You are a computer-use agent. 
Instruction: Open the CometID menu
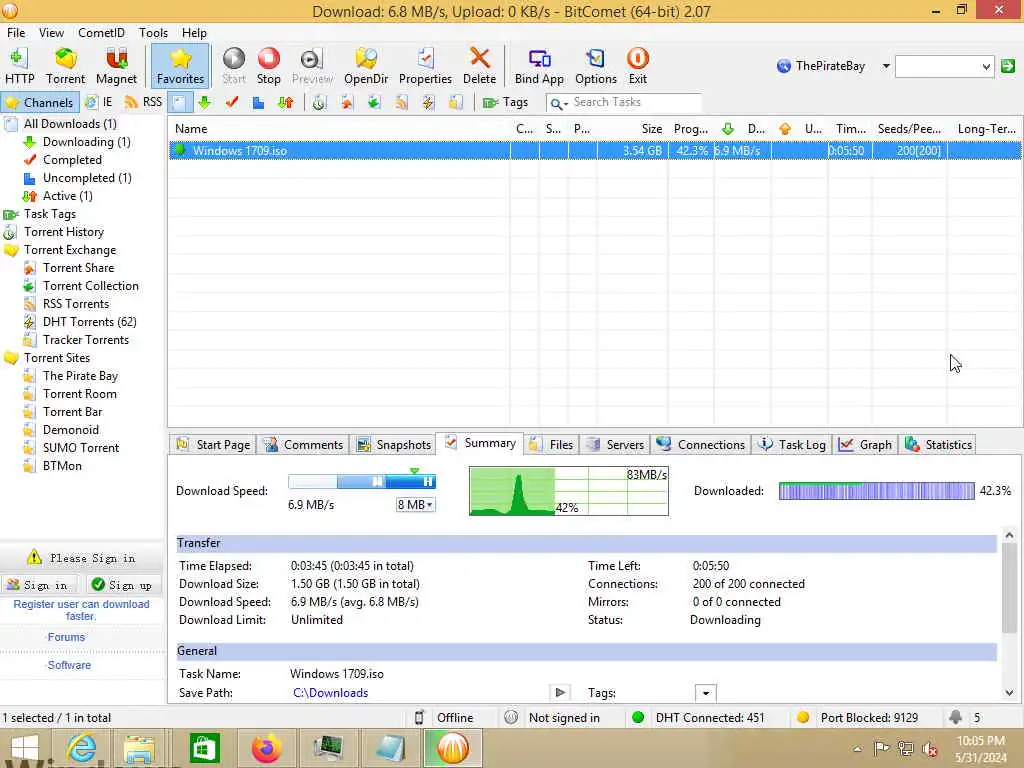pyautogui.click(x=101, y=33)
